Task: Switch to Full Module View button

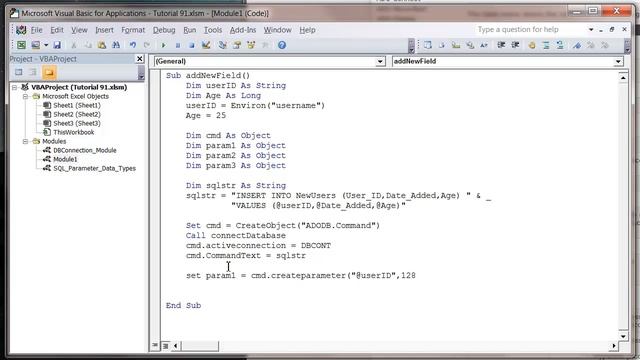Action: coord(165,346)
